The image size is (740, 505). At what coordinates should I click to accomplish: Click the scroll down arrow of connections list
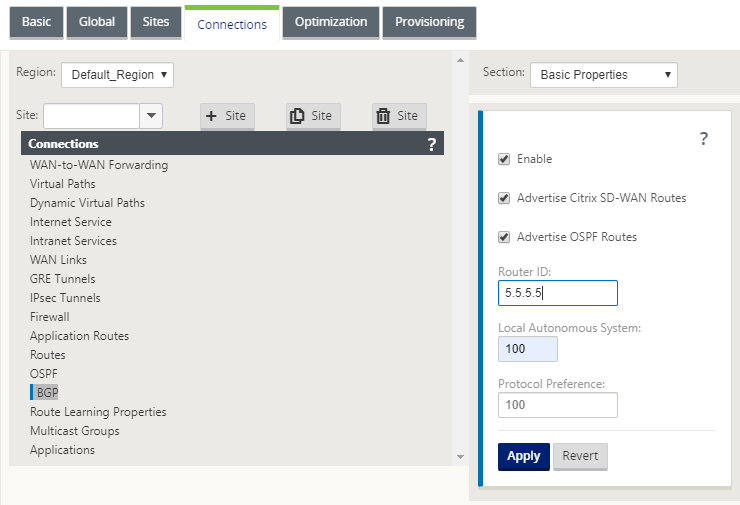[x=461, y=457]
